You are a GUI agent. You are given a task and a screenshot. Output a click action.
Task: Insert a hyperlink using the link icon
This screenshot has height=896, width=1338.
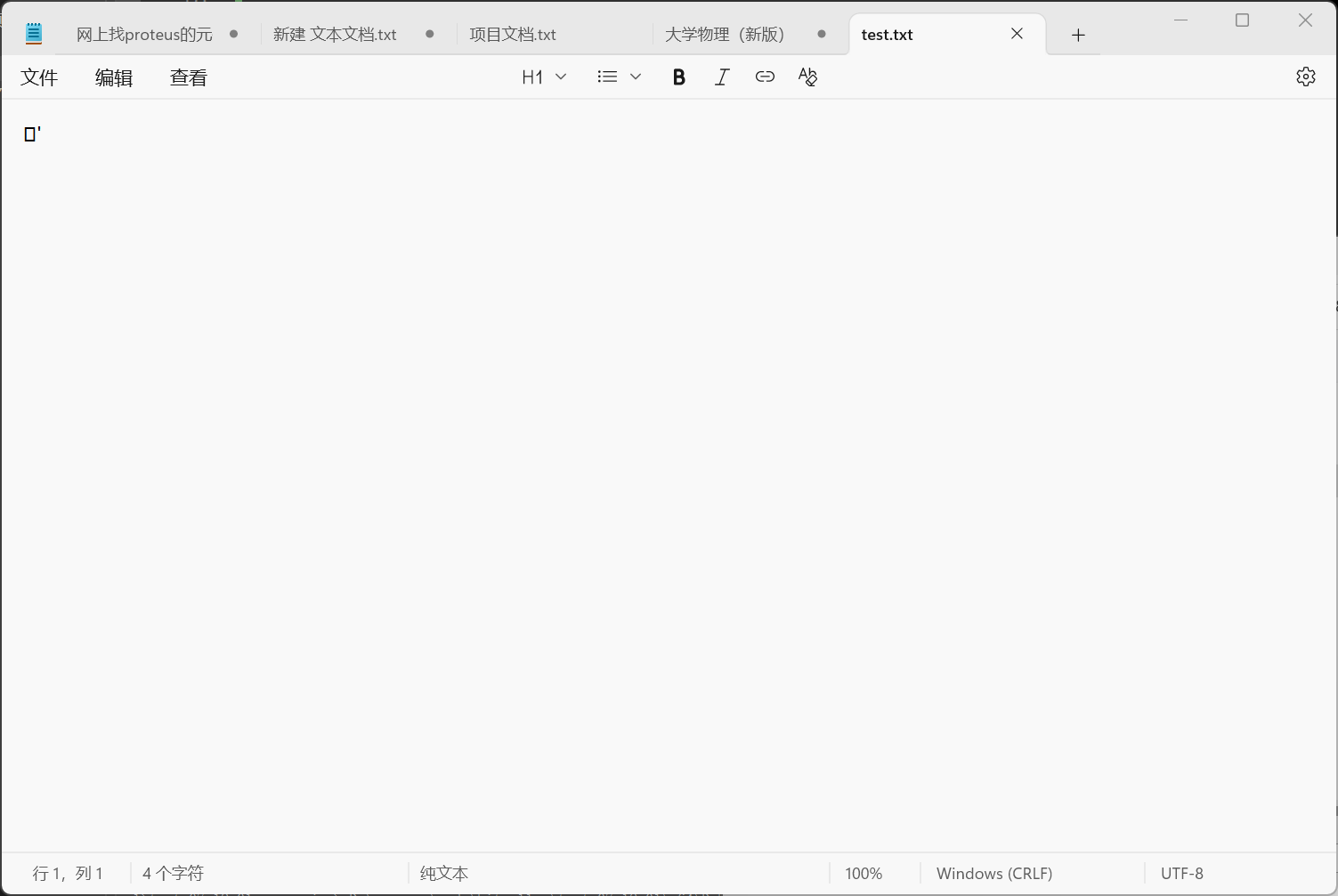coord(765,77)
